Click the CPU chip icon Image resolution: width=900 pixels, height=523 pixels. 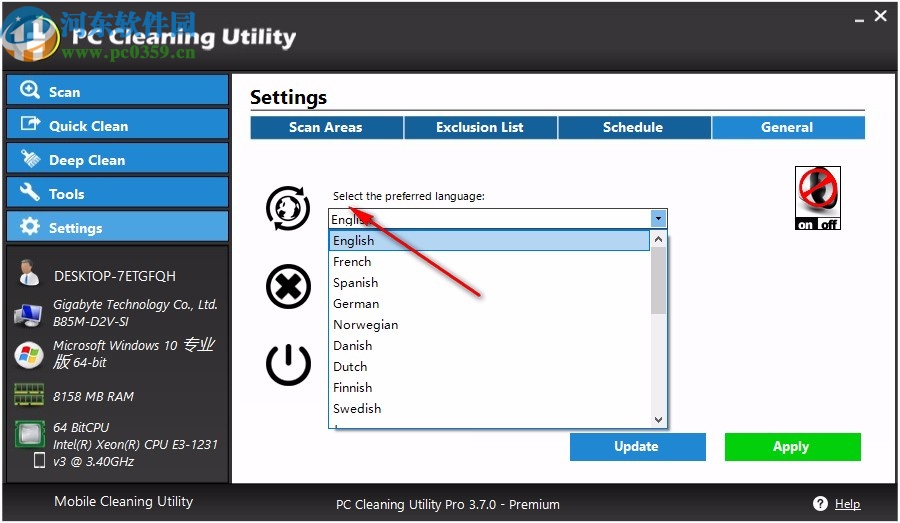[x=29, y=434]
